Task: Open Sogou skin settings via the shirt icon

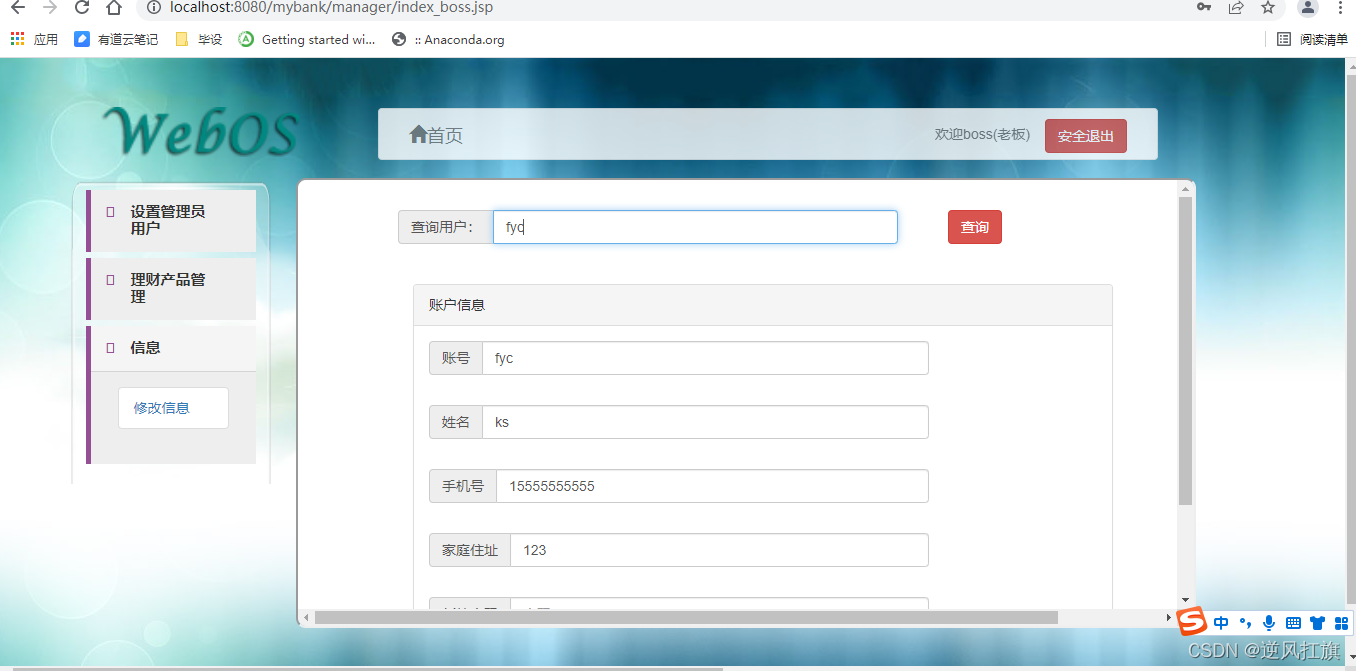Action: tap(1317, 622)
